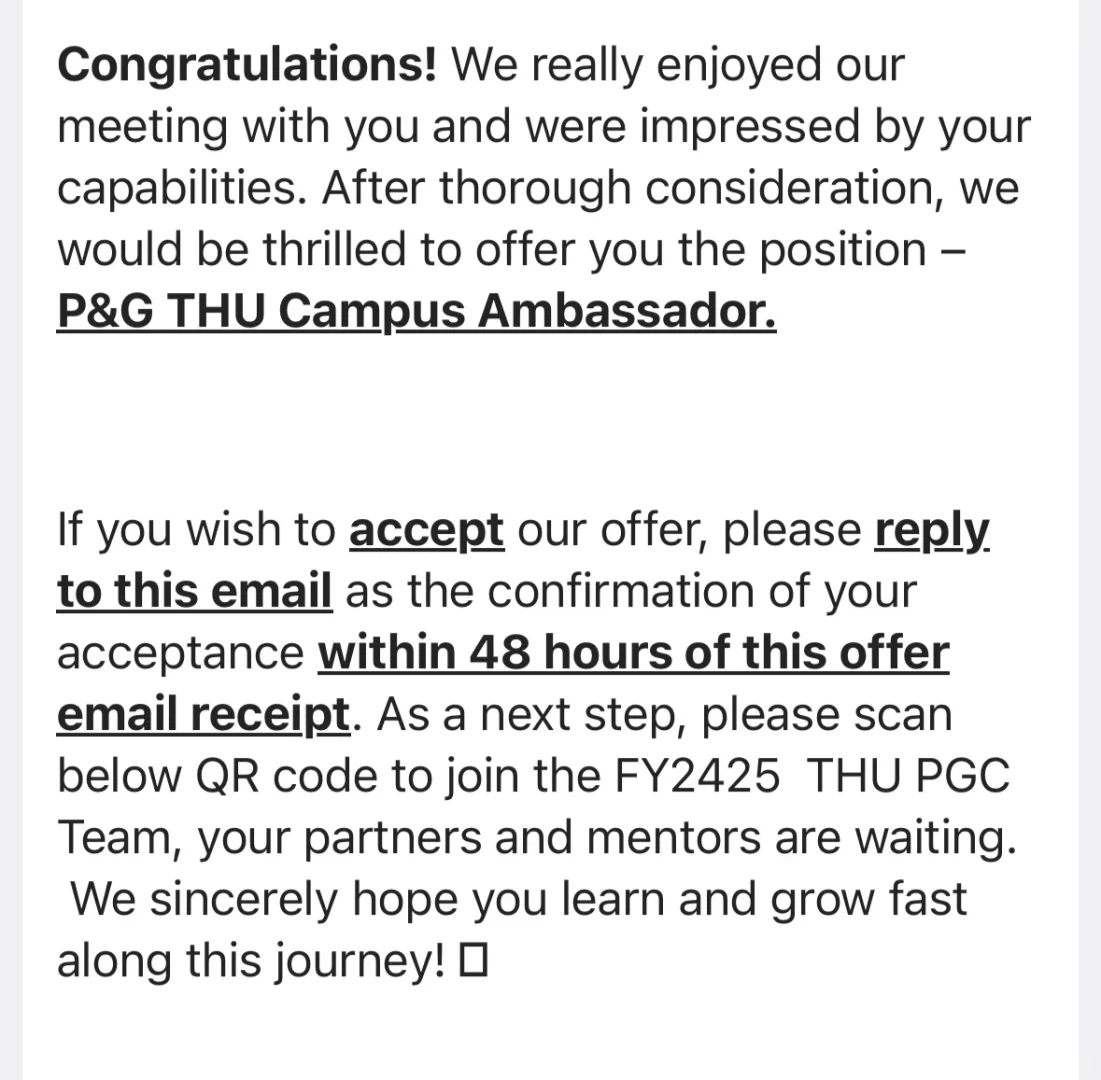Click the underlined word "reply"

point(932,530)
